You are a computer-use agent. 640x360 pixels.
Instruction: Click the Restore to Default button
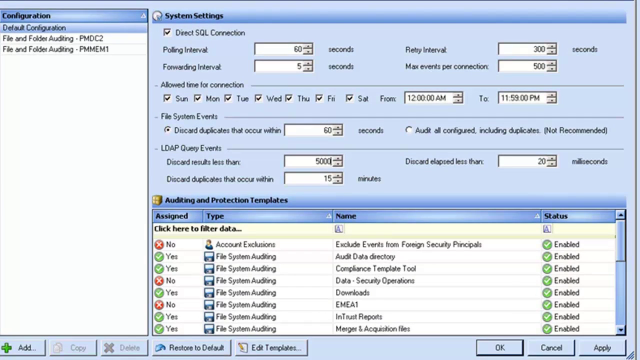tap(191, 348)
